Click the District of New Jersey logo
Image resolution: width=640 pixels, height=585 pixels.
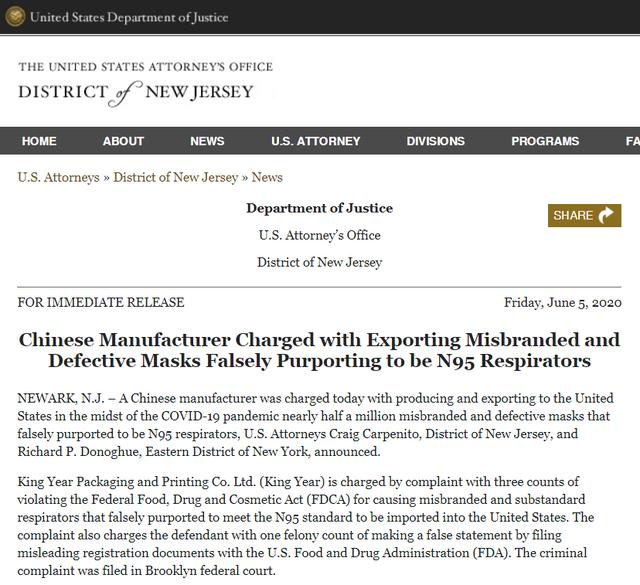pyautogui.click(x=136, y=93)
